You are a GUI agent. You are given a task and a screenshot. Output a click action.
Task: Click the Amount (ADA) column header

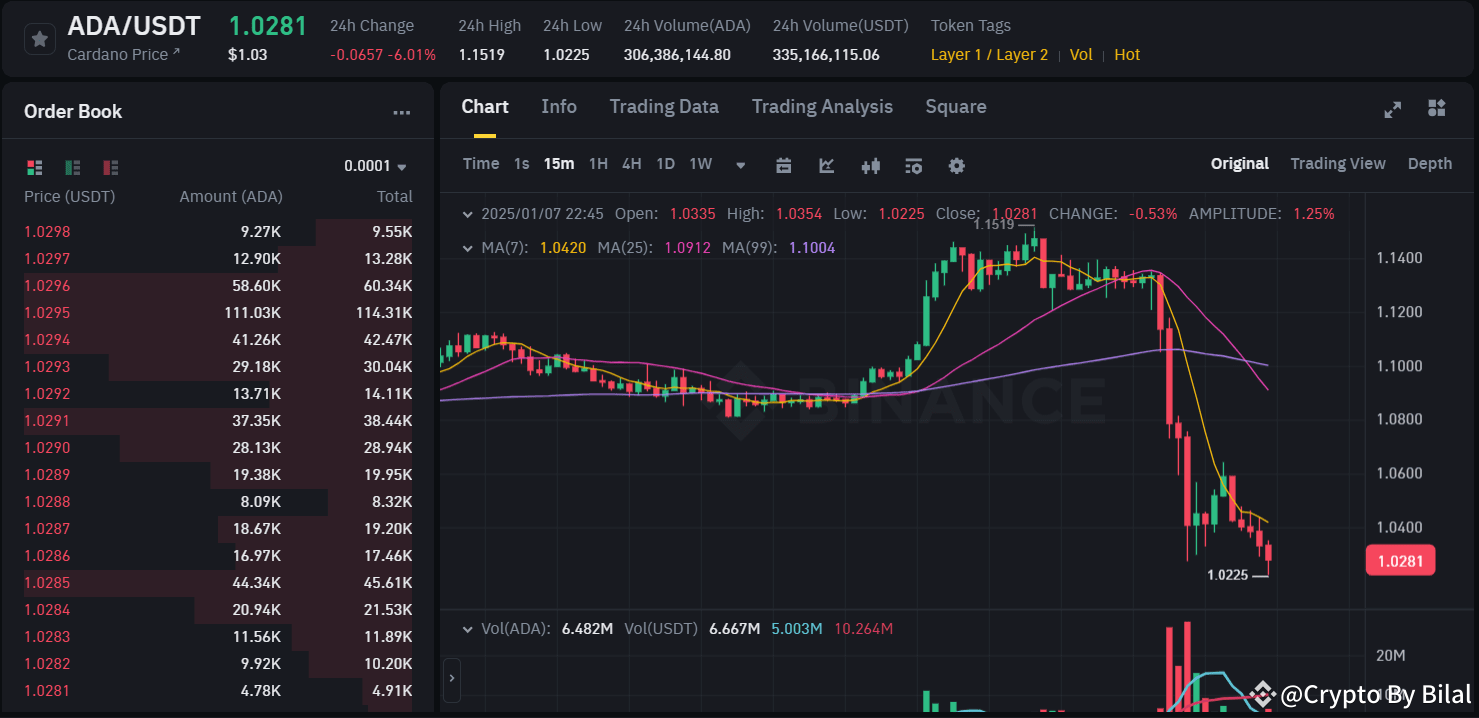231,197
